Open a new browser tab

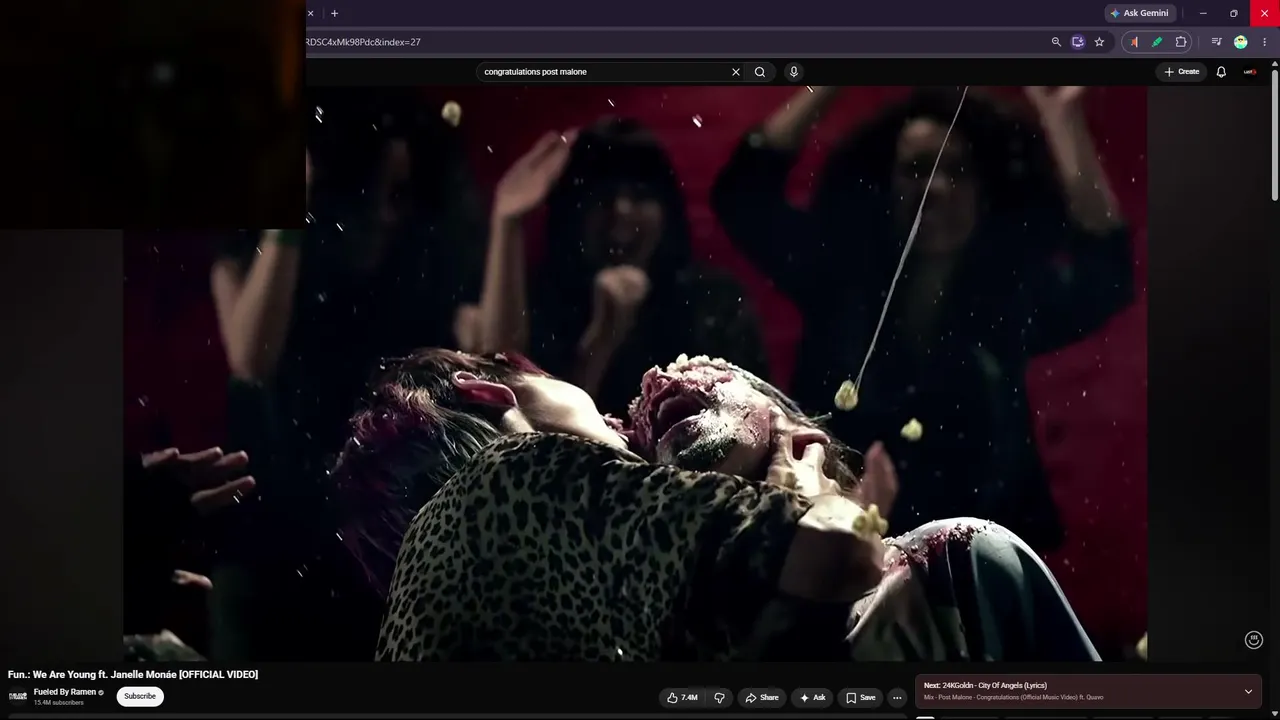point(334,13)
